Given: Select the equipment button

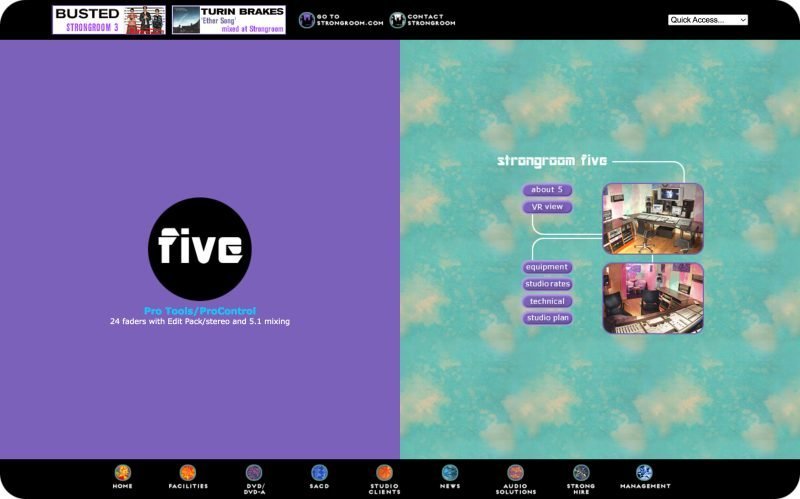Looking at the screenshot, I should pyautogui.click(x=547, y=267).
